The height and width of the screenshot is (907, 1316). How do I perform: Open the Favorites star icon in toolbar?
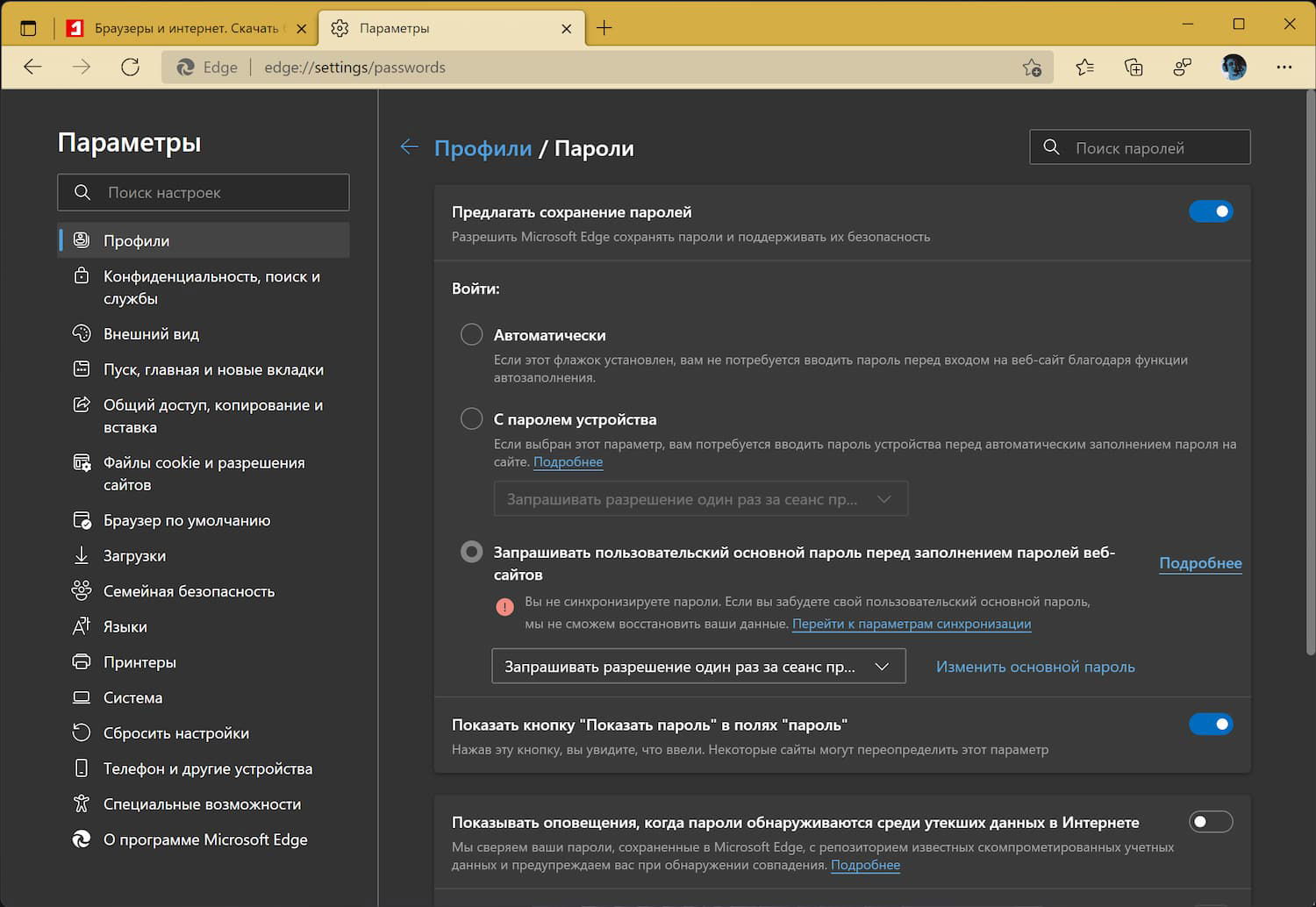click(1085, 68)
